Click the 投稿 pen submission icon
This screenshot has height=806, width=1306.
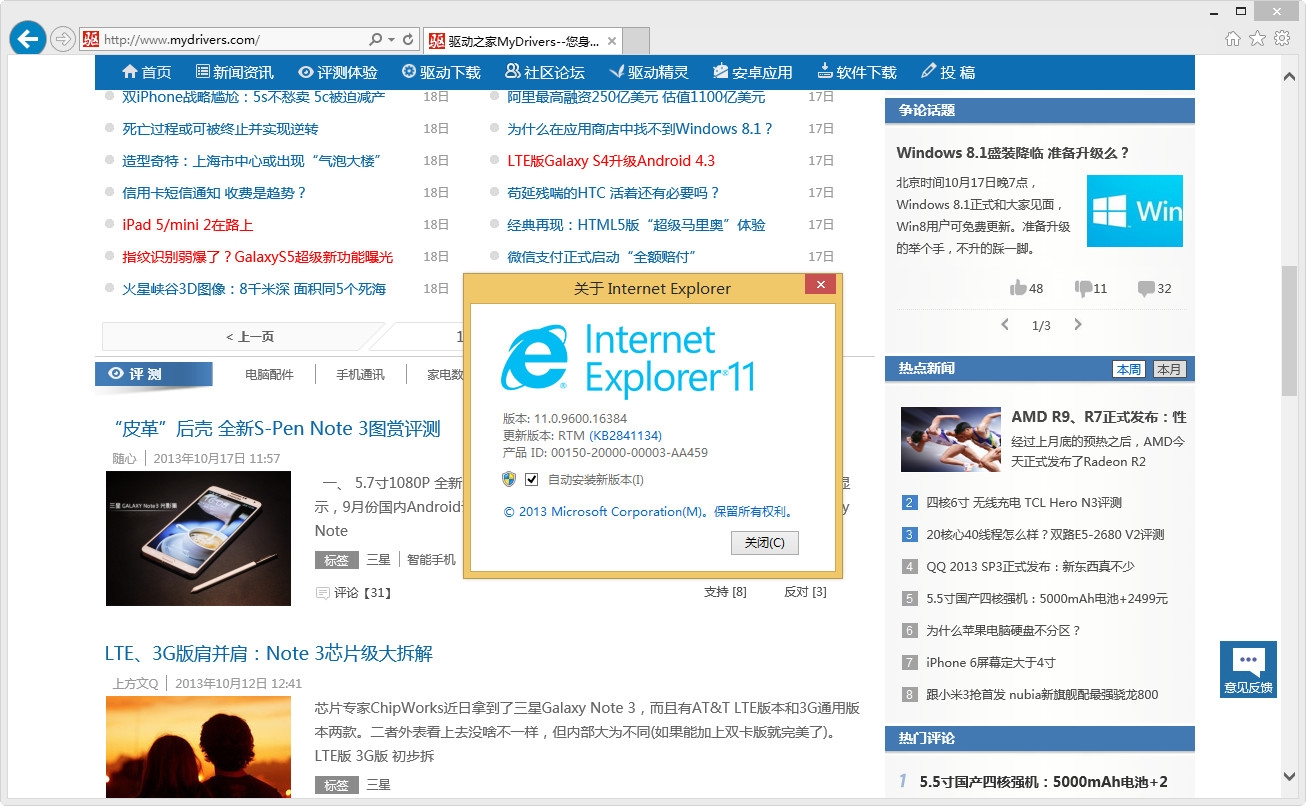[x=928, y=71]
